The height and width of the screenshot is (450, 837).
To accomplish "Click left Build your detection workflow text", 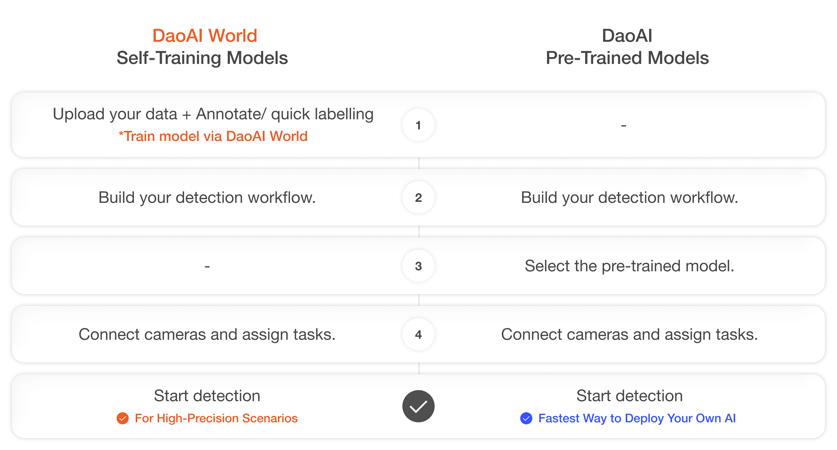I will (x=207, y=198).
